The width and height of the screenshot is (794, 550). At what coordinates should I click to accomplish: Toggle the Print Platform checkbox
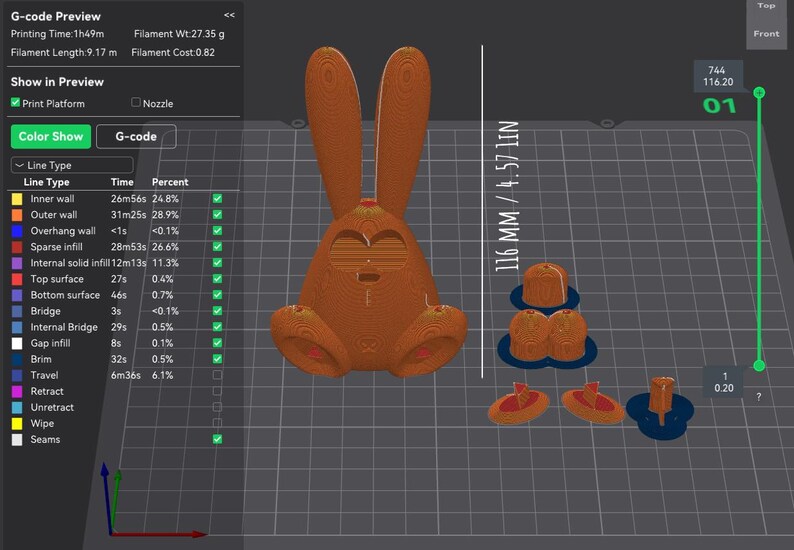[x=16, y=103]
